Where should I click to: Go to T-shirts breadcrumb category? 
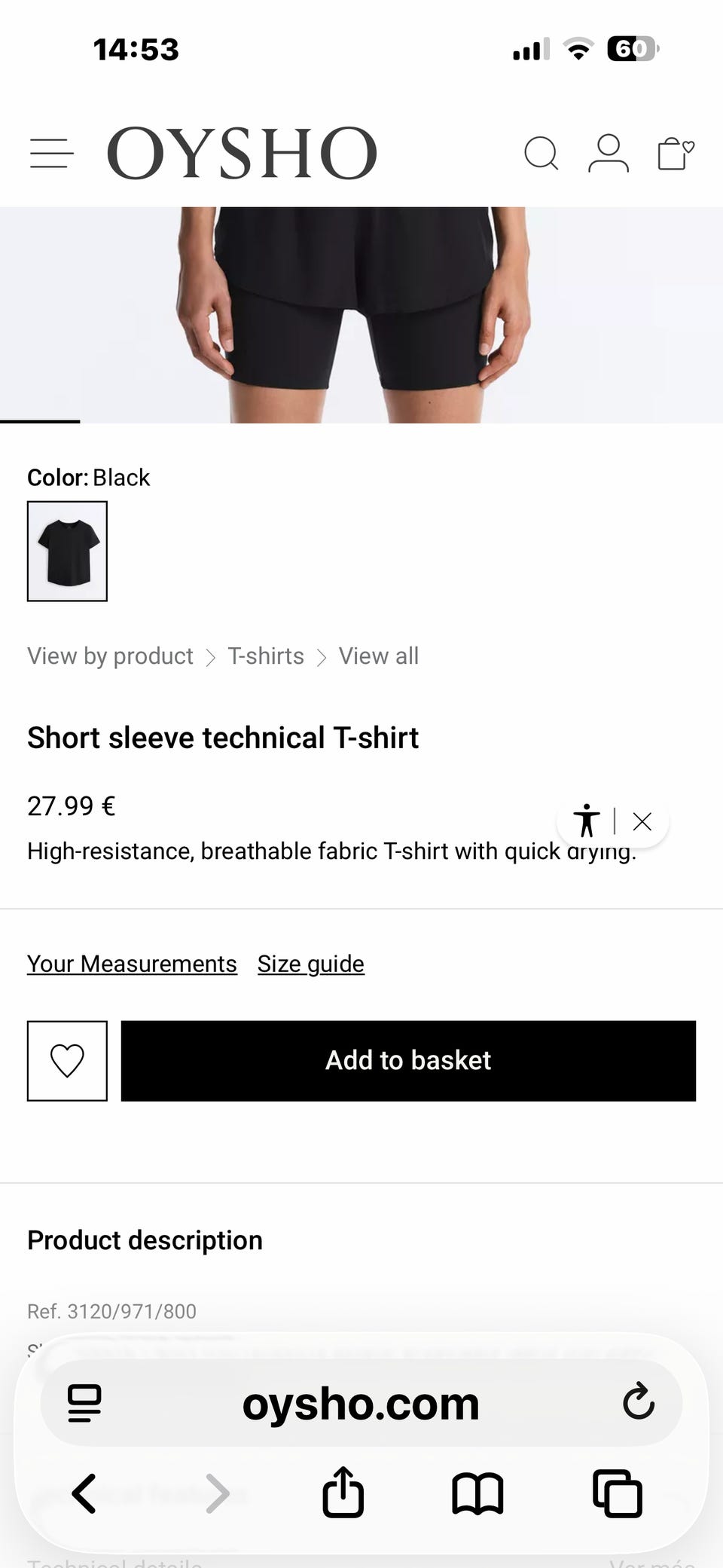pyautogui.click(x=266, y=656)
